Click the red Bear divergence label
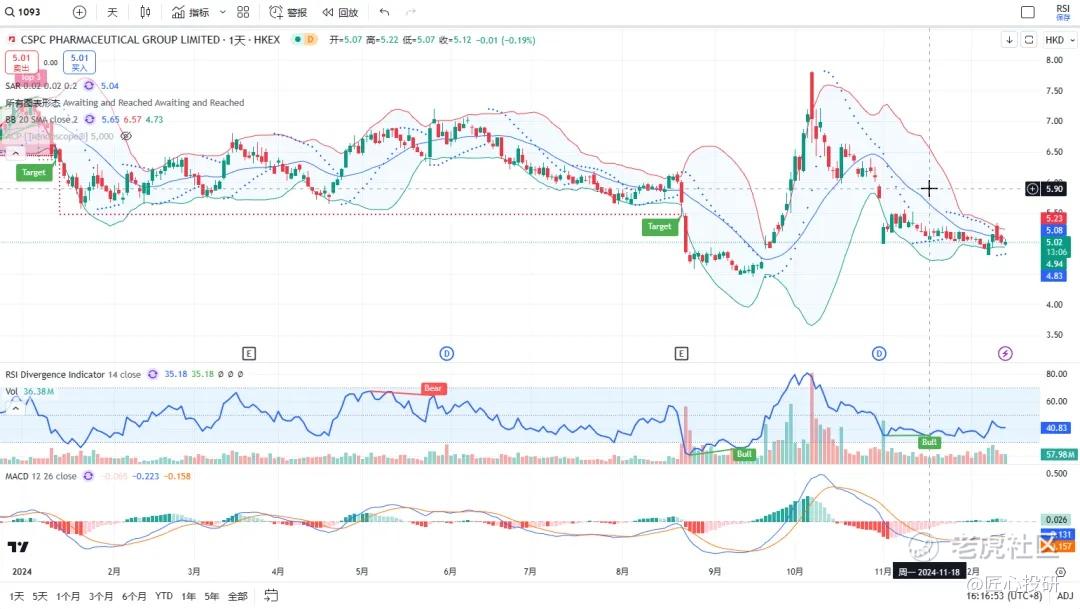 433,389
